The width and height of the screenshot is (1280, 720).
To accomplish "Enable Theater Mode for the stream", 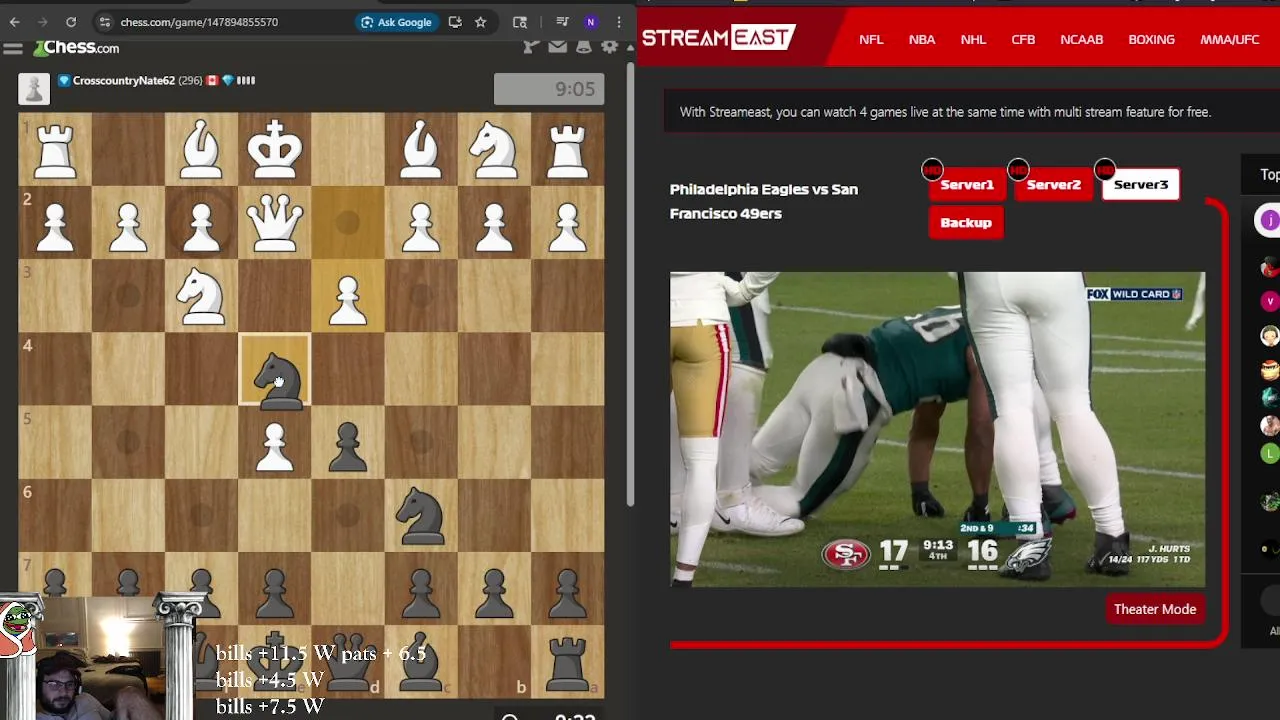I will click(1155, 609).
